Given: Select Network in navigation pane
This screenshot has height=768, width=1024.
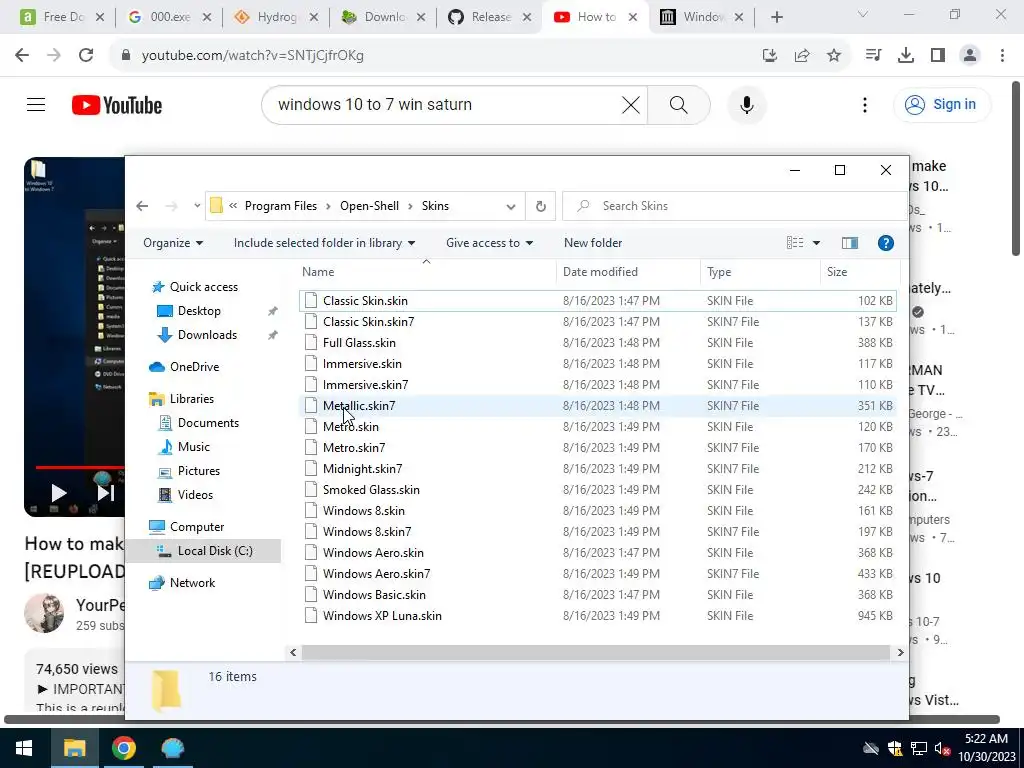Looking at the screenshot, I should point(192,583).
